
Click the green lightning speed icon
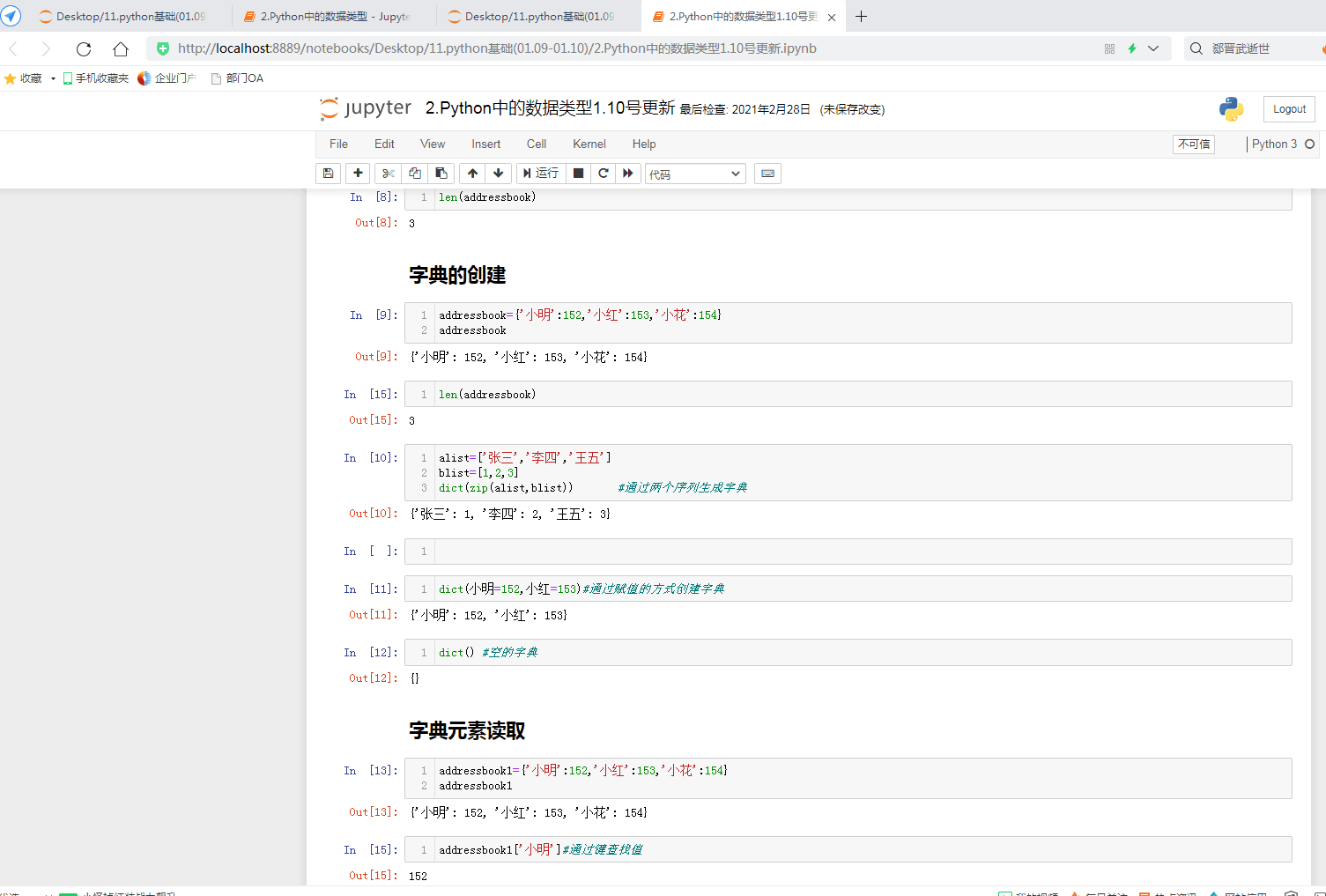click(x=1132, y=48)
